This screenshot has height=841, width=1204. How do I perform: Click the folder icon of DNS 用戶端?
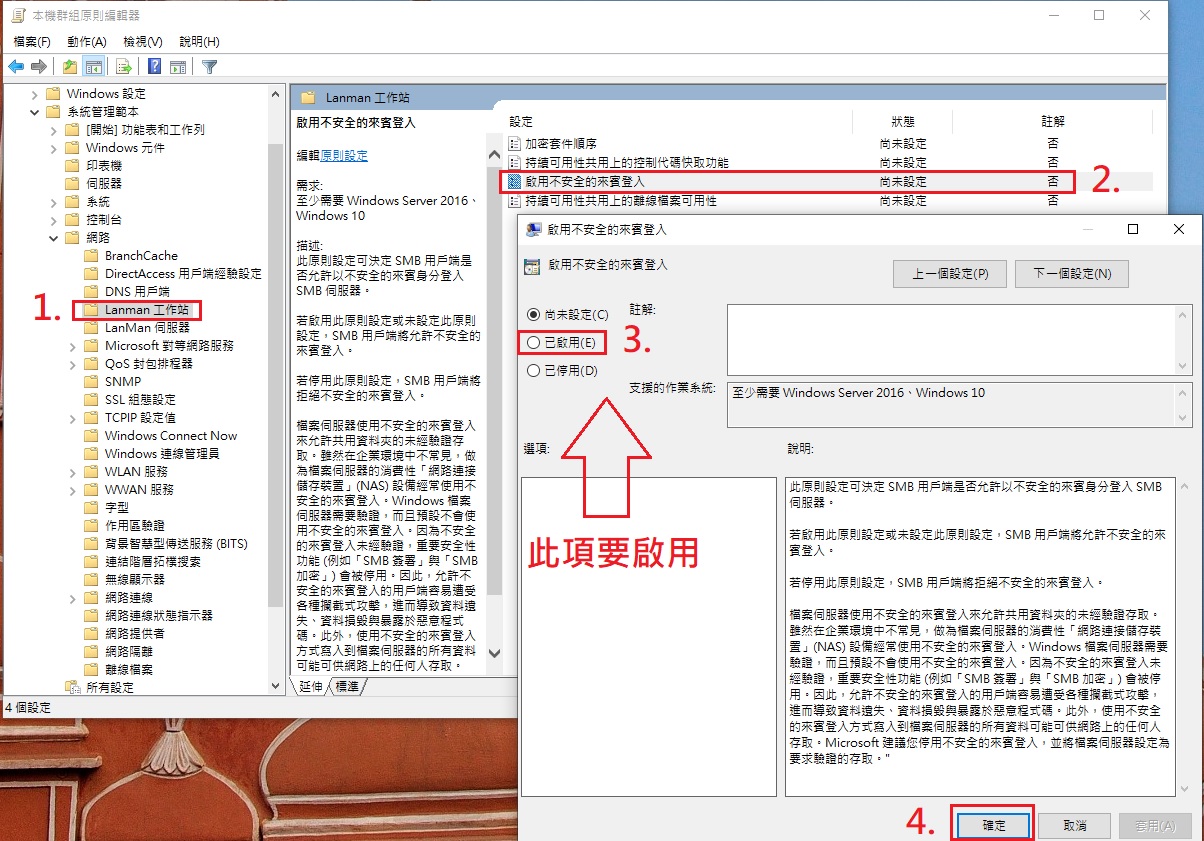(93, 291)
